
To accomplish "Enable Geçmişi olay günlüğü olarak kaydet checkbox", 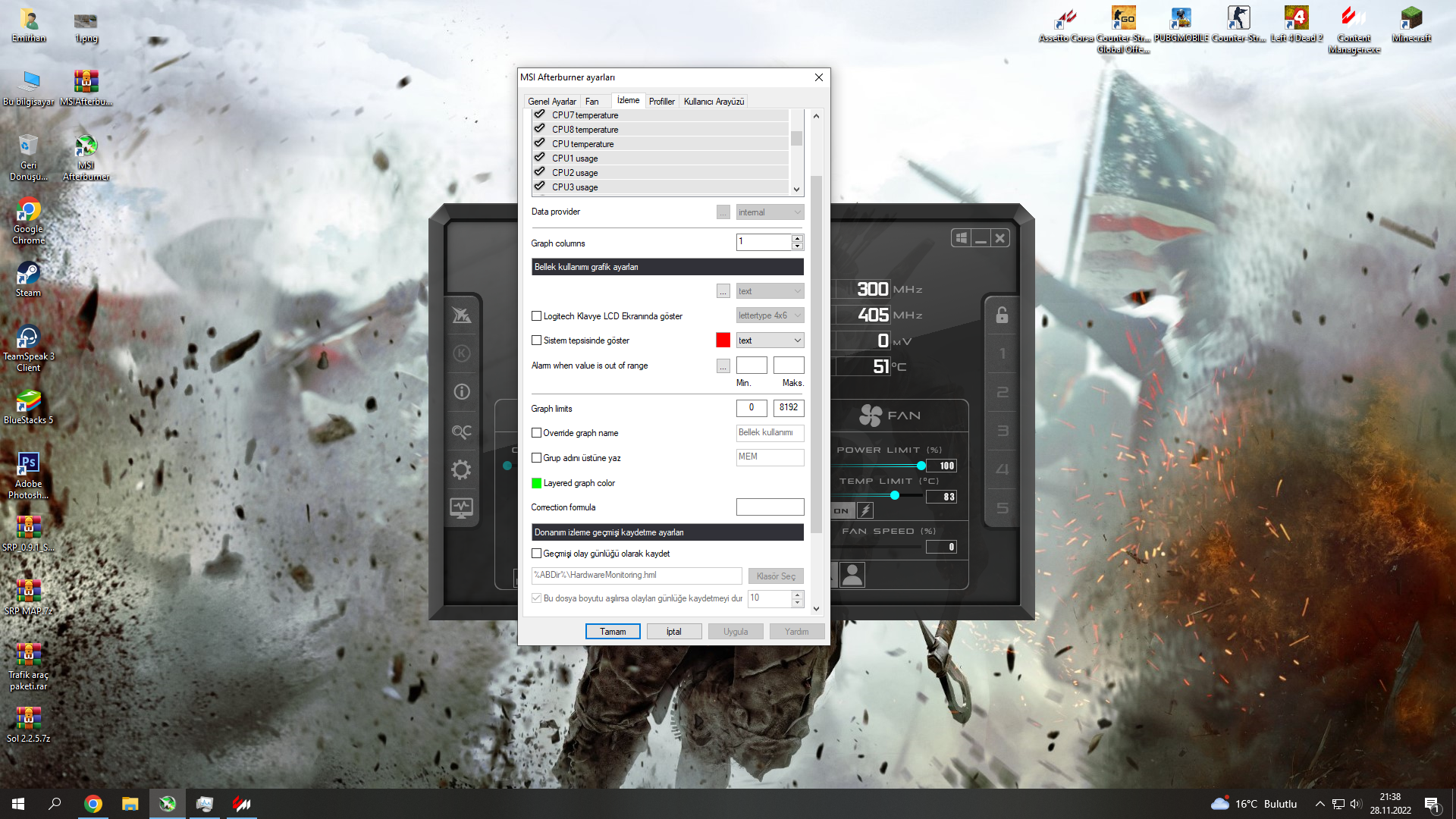I will pos(536,554).
